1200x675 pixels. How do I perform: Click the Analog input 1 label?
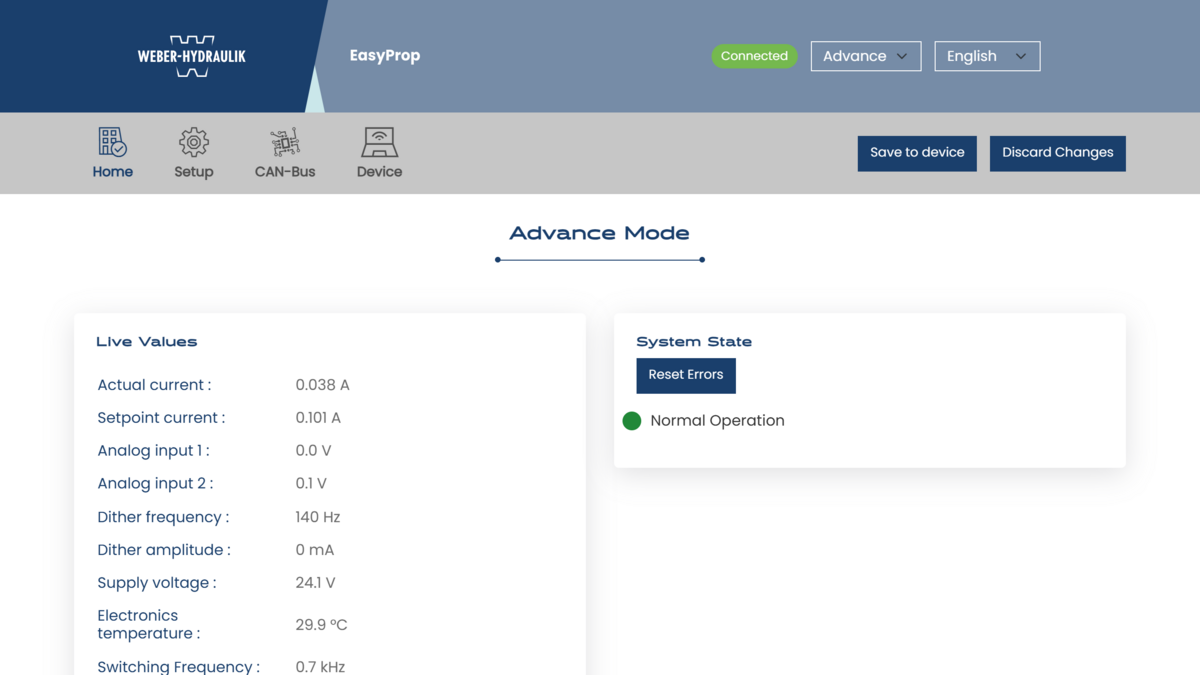click(153, 451)
